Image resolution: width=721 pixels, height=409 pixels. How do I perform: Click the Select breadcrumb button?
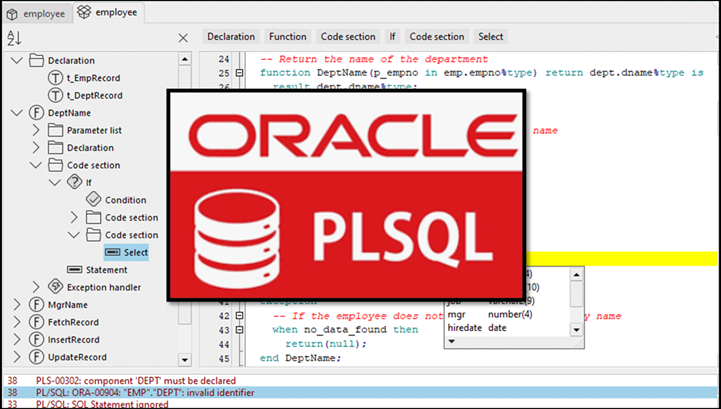tap(491, 37)
